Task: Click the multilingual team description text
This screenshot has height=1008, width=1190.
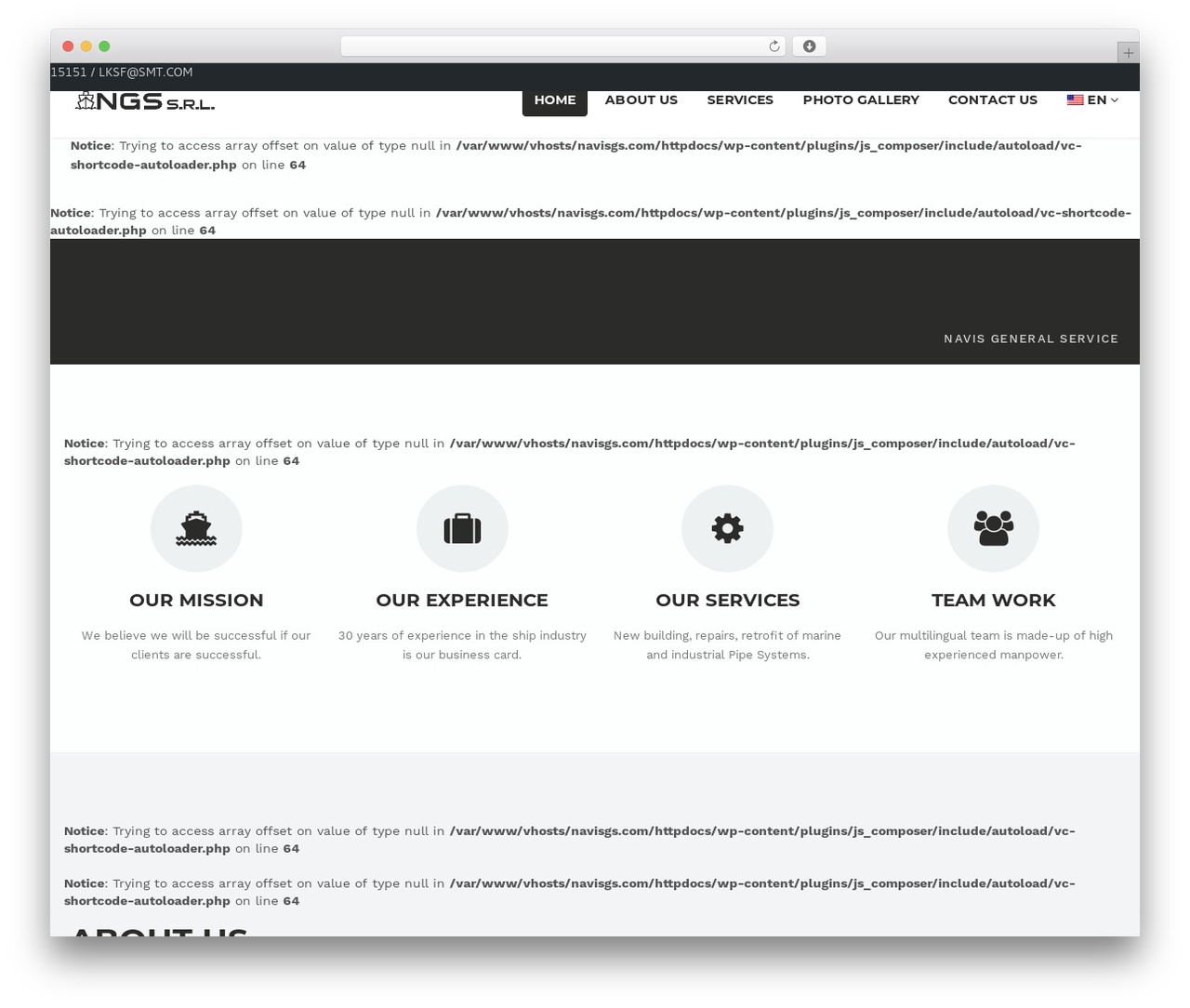Action: coord(994,645)
